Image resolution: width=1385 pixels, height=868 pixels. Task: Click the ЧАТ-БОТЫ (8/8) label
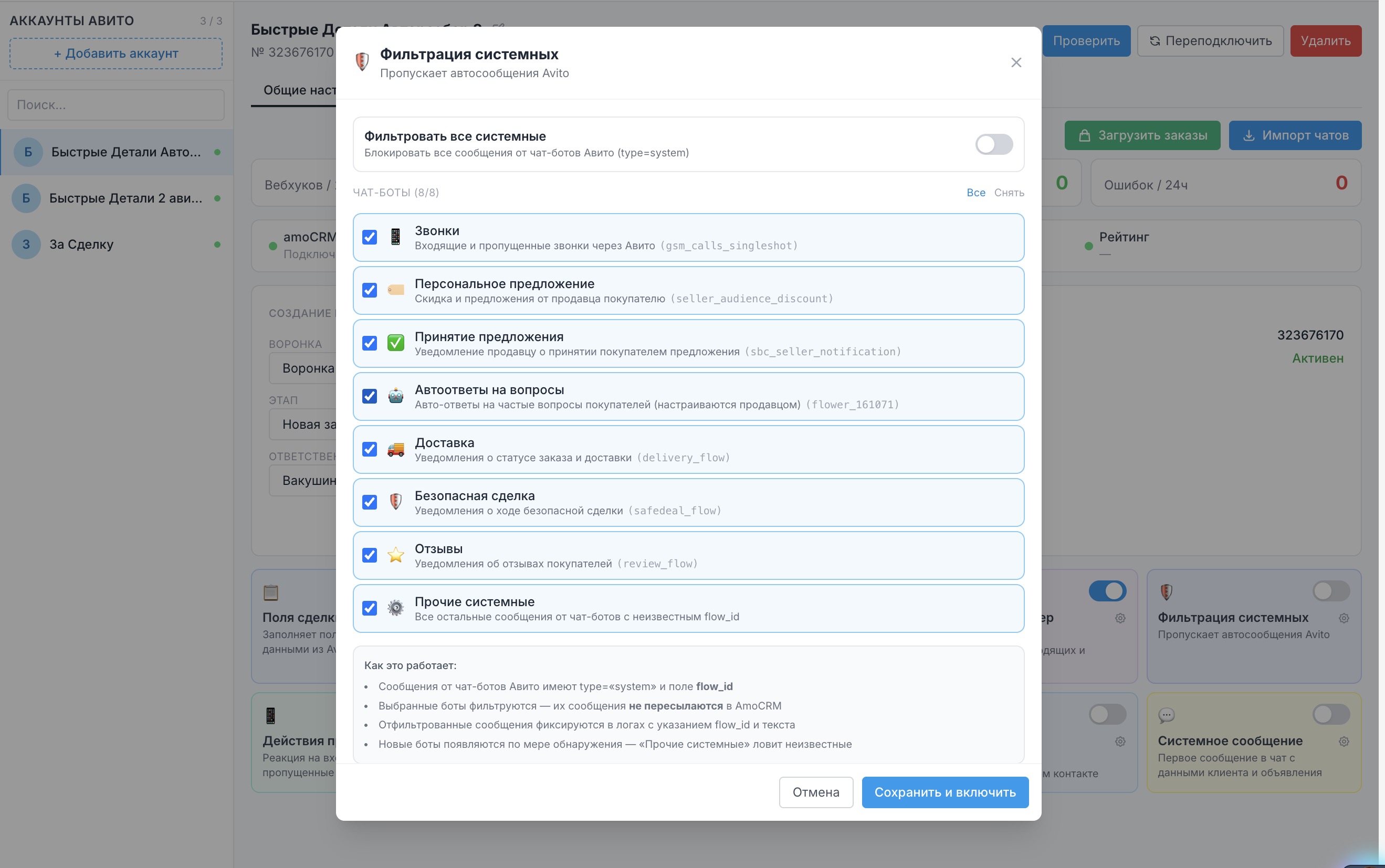396,193
